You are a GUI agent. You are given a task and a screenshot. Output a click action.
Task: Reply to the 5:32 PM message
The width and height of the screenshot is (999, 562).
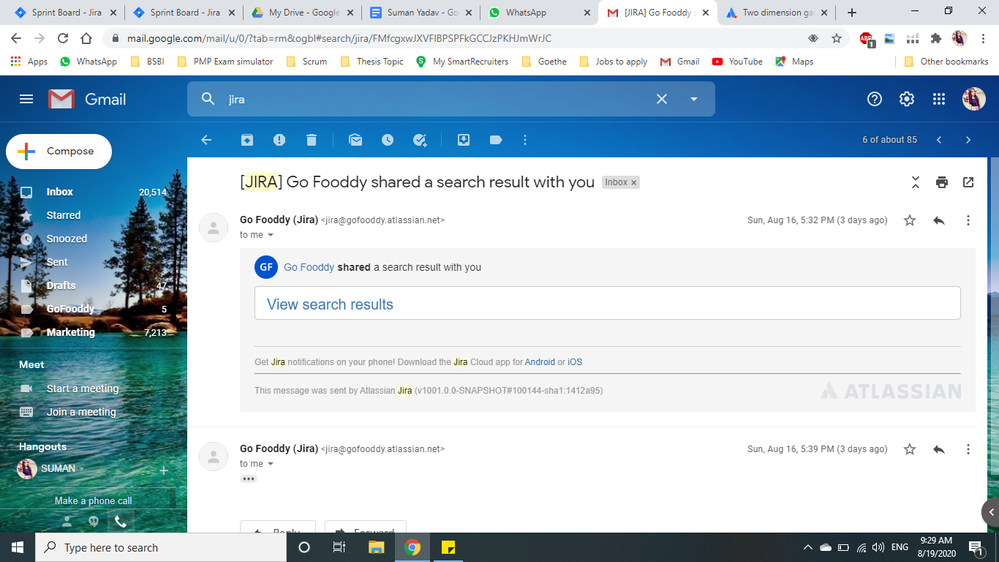click(x=938, y=220)
